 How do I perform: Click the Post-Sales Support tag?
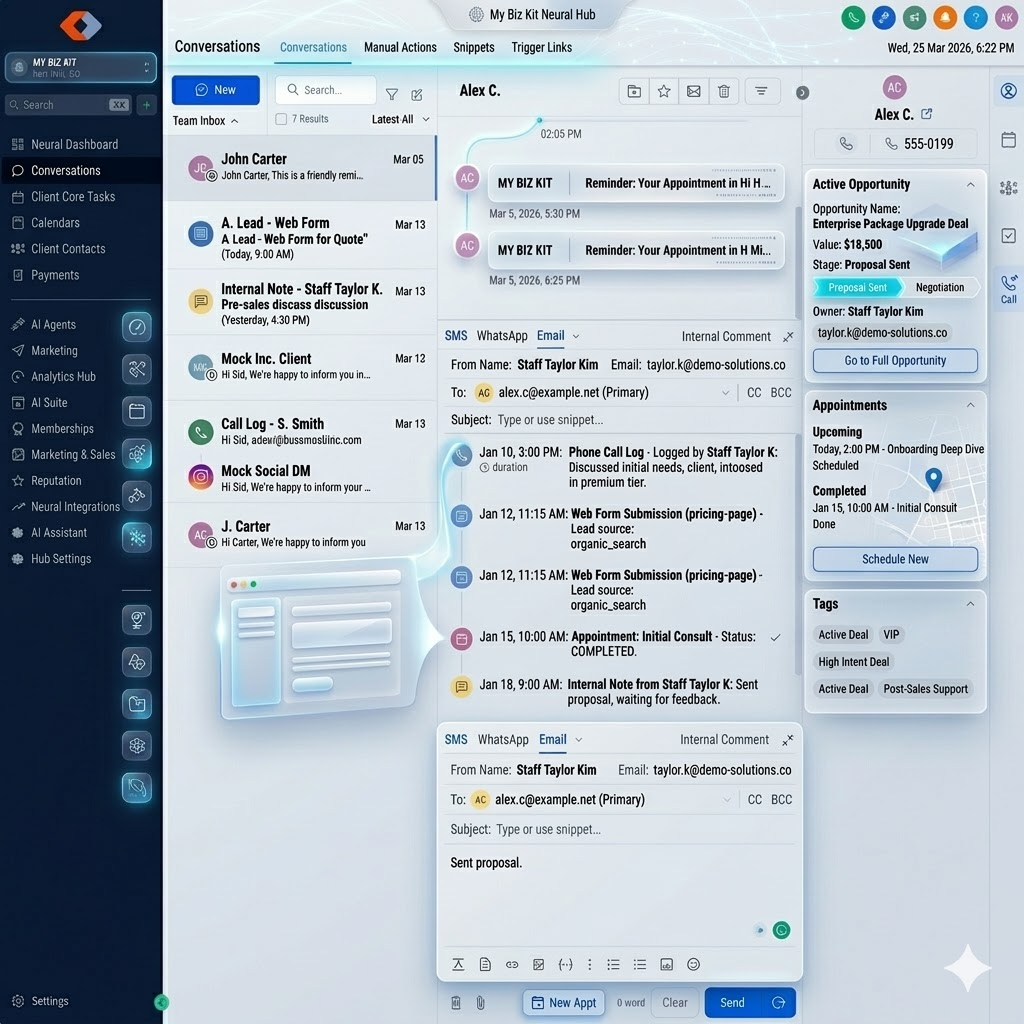925,689
